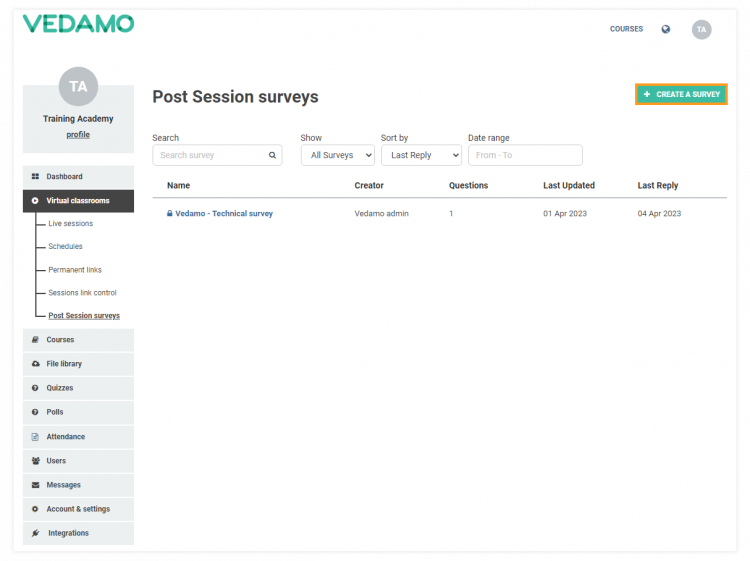The width and height of the screenshot is (750, 561).
Task: Click the Messages envelope icon
Action: click(35, 485)
